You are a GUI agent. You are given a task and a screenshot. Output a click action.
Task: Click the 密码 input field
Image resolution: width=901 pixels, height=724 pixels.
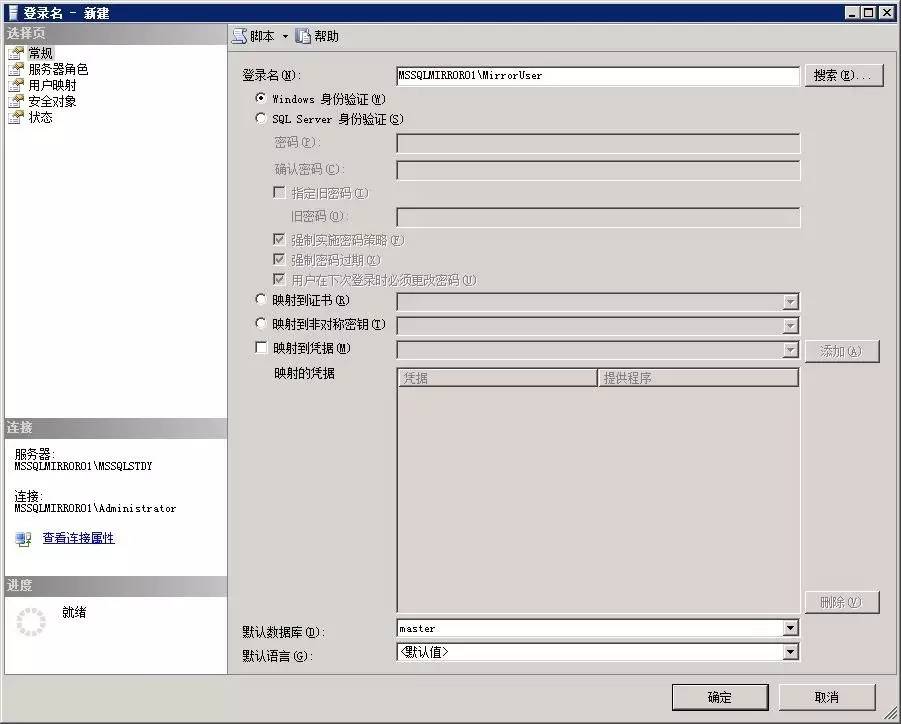click(598, 143)
